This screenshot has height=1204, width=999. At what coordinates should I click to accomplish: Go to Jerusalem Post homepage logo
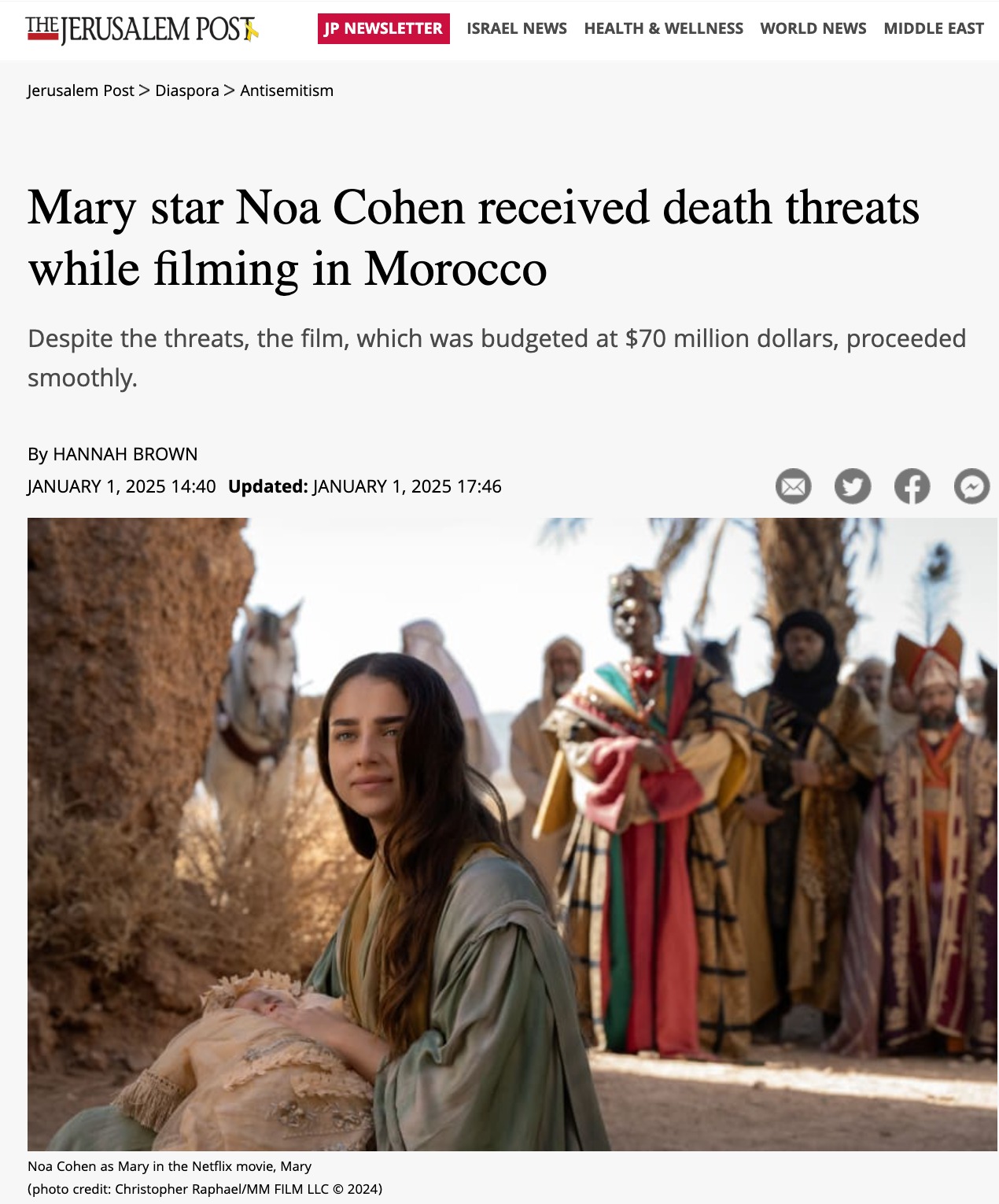(x=142, y=29)
